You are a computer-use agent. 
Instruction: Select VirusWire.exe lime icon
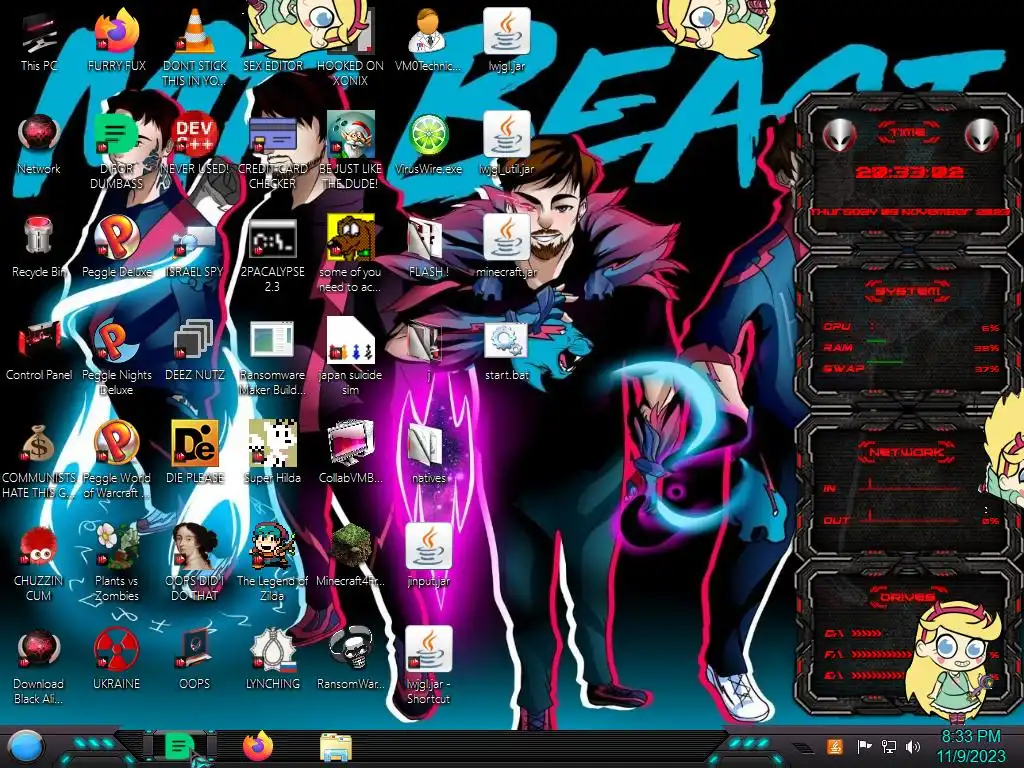[428, 135]
